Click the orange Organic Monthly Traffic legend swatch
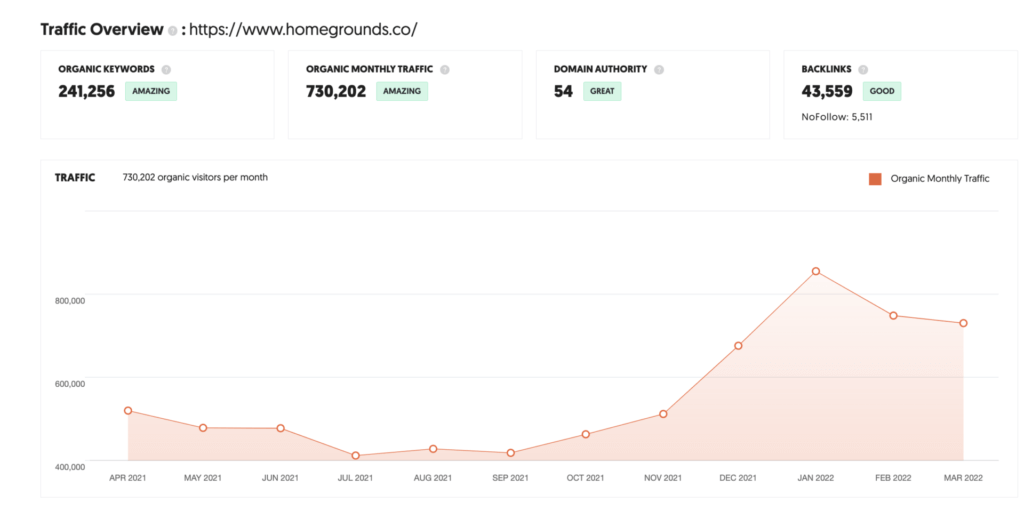1024x510 pixels. pos(875,179)
